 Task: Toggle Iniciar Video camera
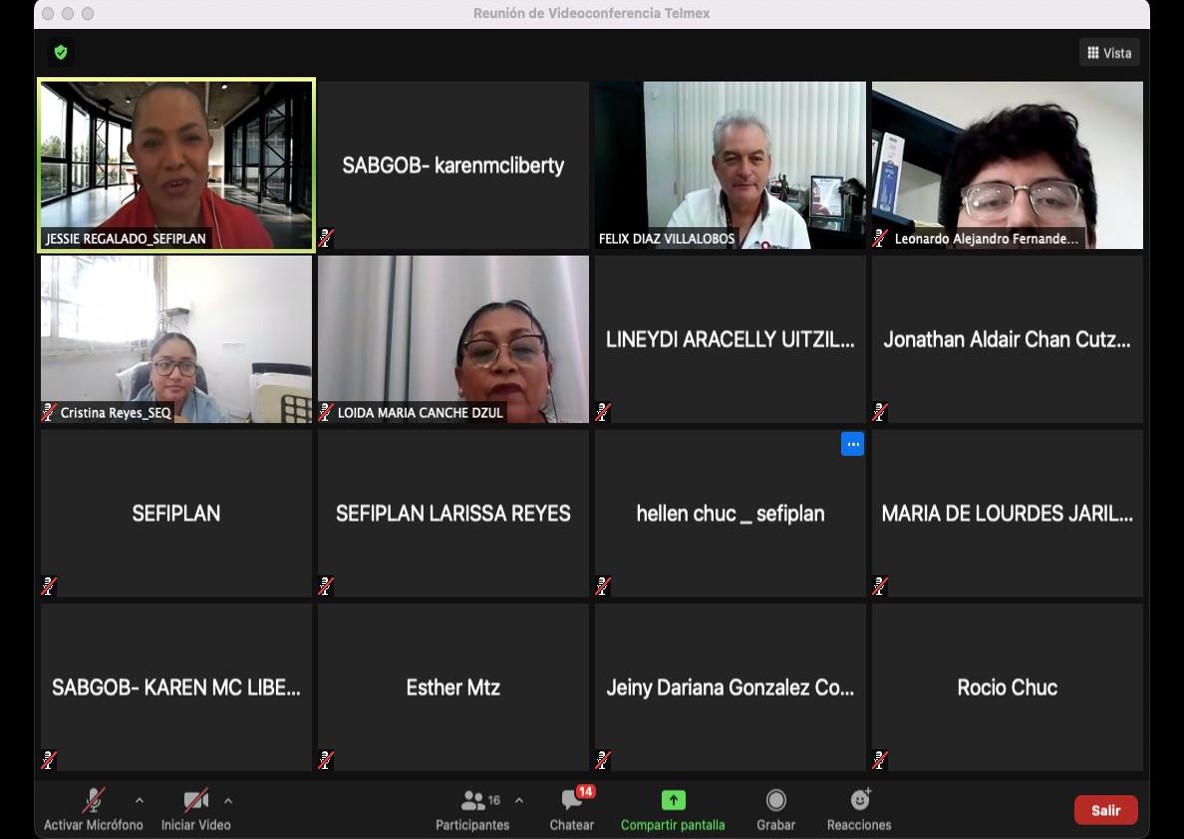click(196, 809)
